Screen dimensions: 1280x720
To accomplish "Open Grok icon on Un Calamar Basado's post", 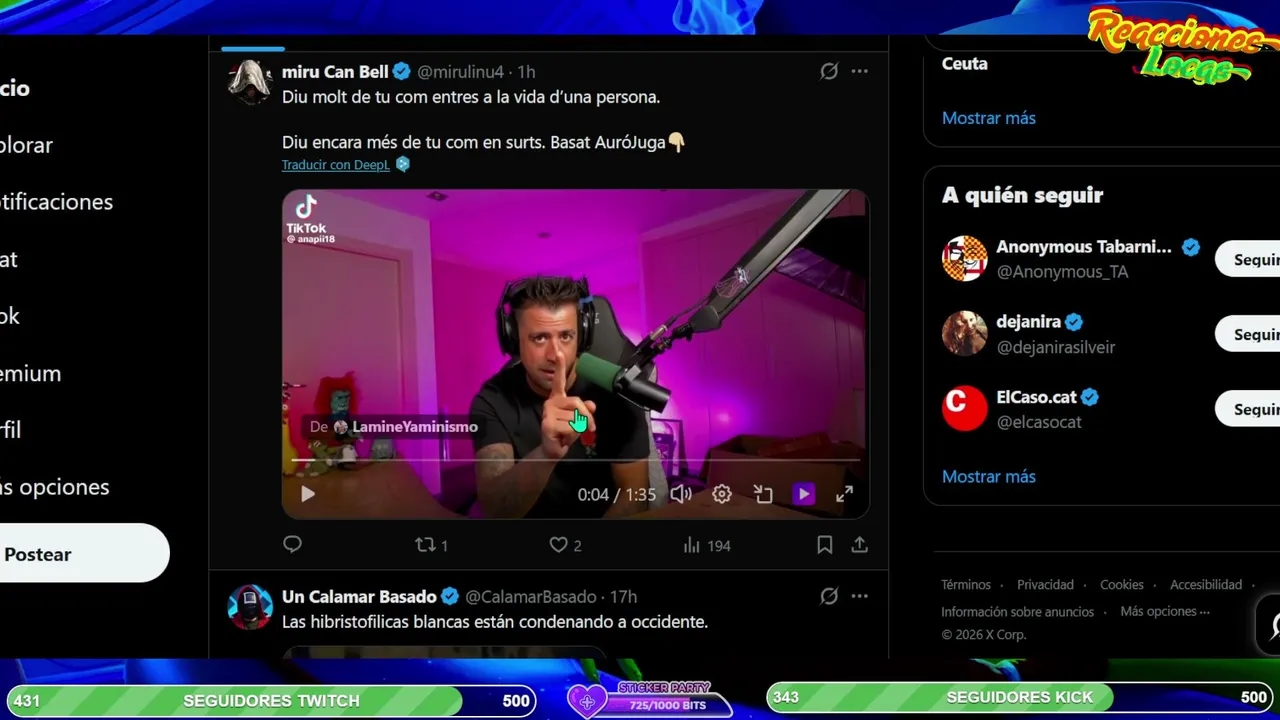I will pyautogui.click(x=829, y=596).
